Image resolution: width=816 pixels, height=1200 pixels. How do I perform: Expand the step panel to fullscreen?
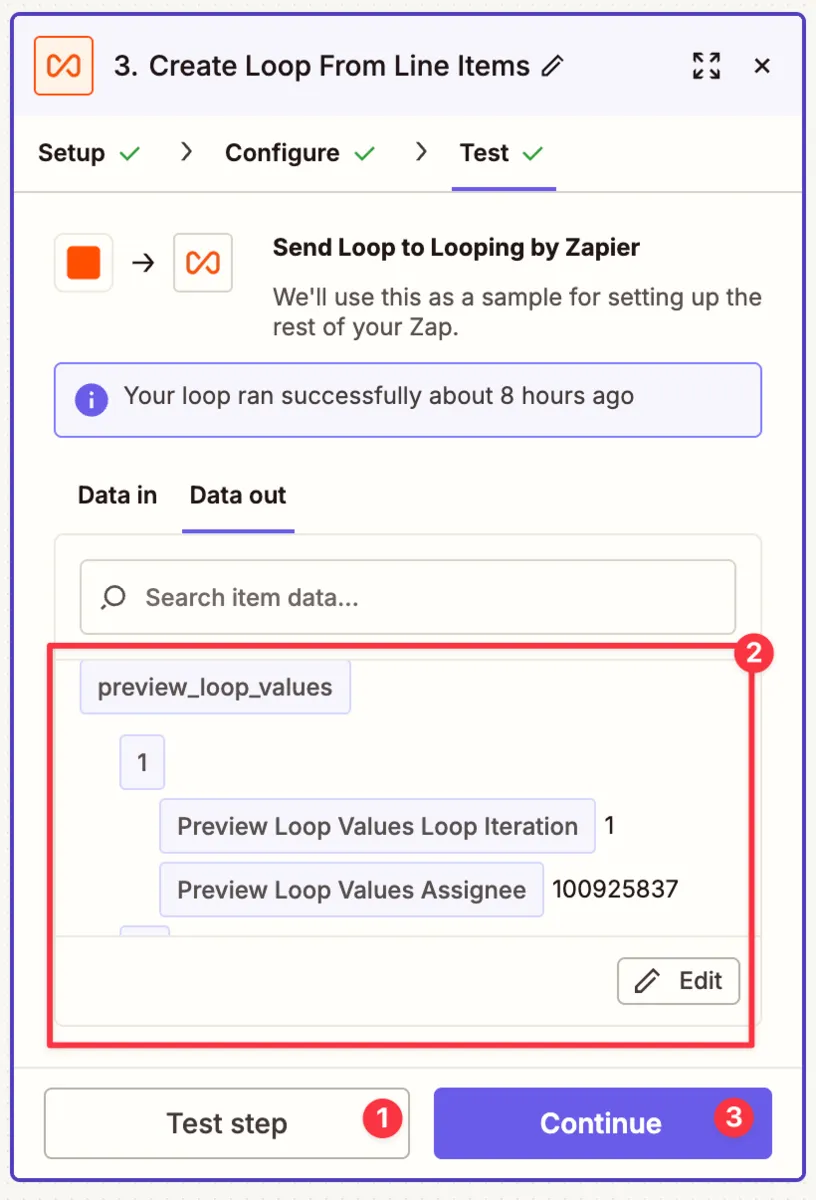click(x=706, y=66)
